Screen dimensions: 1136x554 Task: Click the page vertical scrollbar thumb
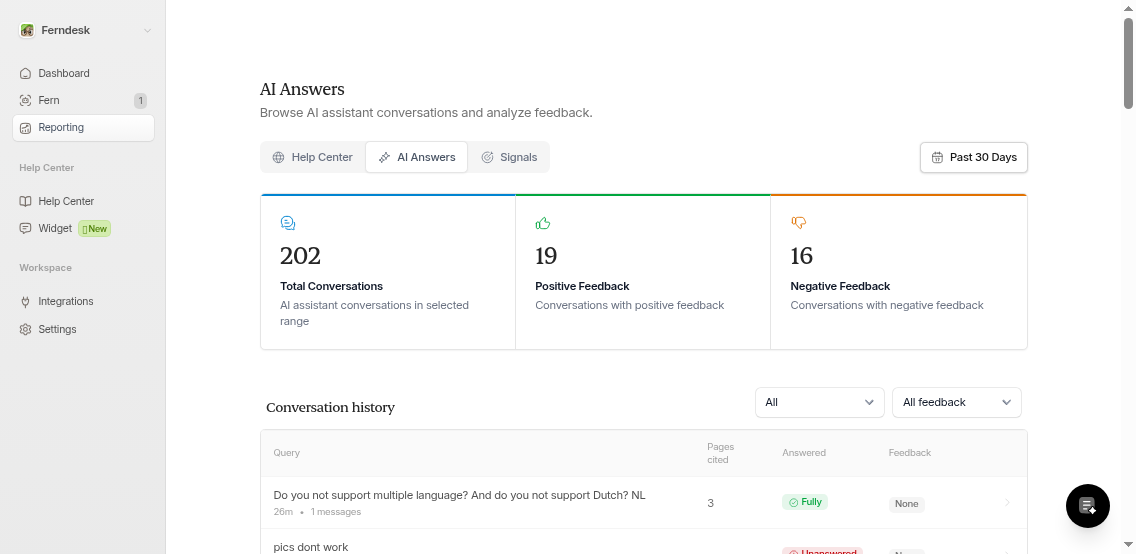pos(1128,63)
